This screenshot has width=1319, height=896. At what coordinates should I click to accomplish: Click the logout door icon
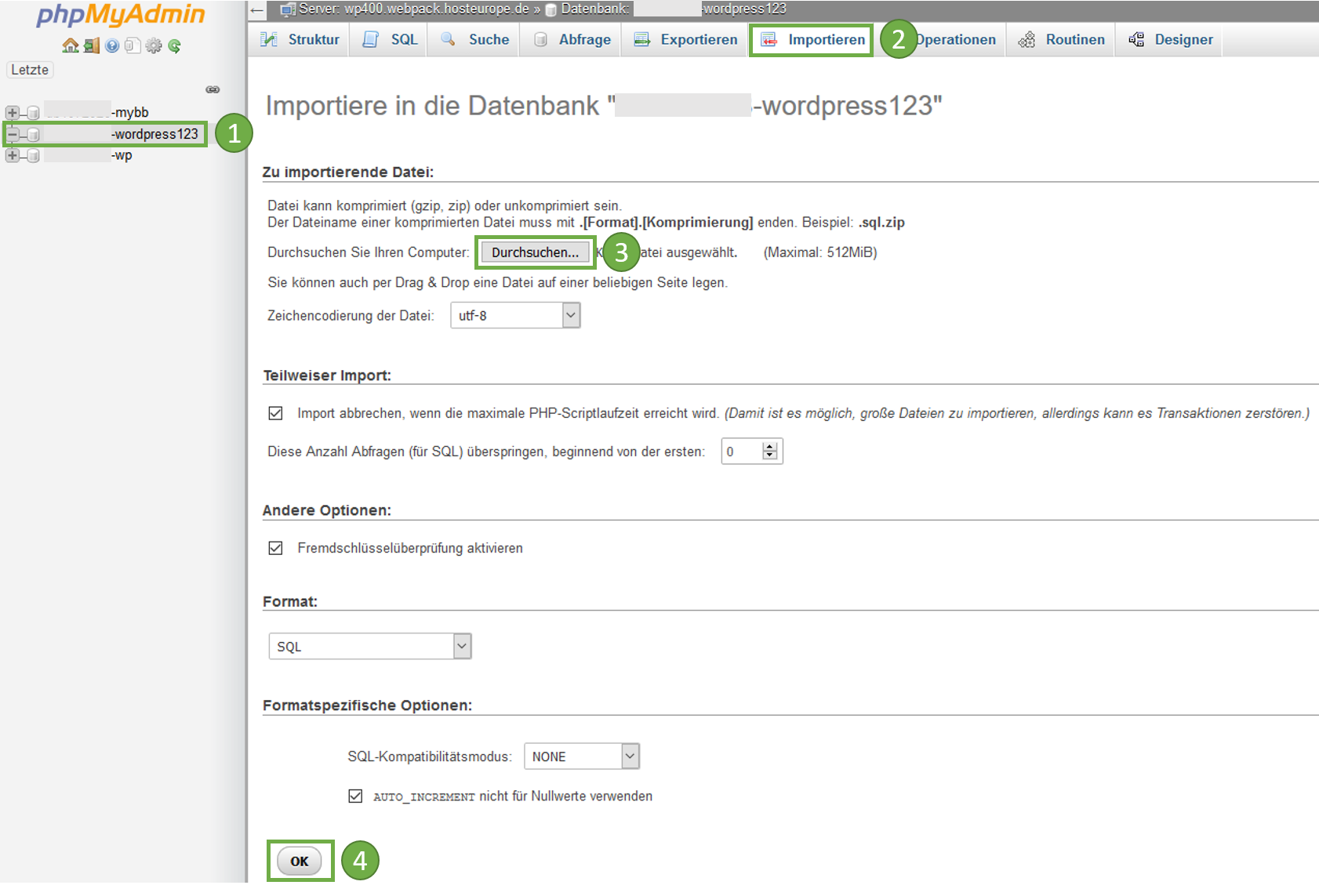click(x=92, y=45)
